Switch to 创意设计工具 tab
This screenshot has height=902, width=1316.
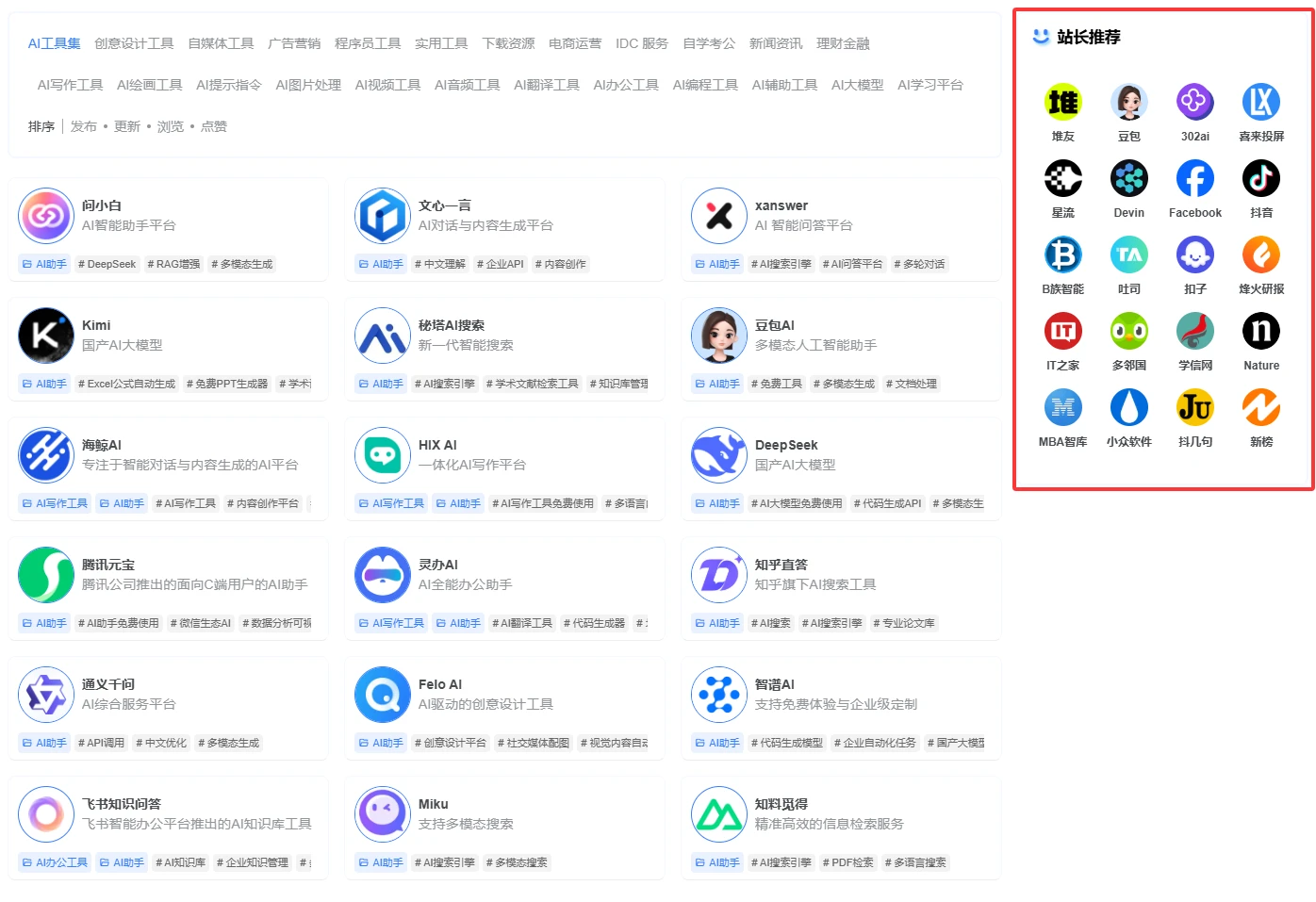point(134,43)
